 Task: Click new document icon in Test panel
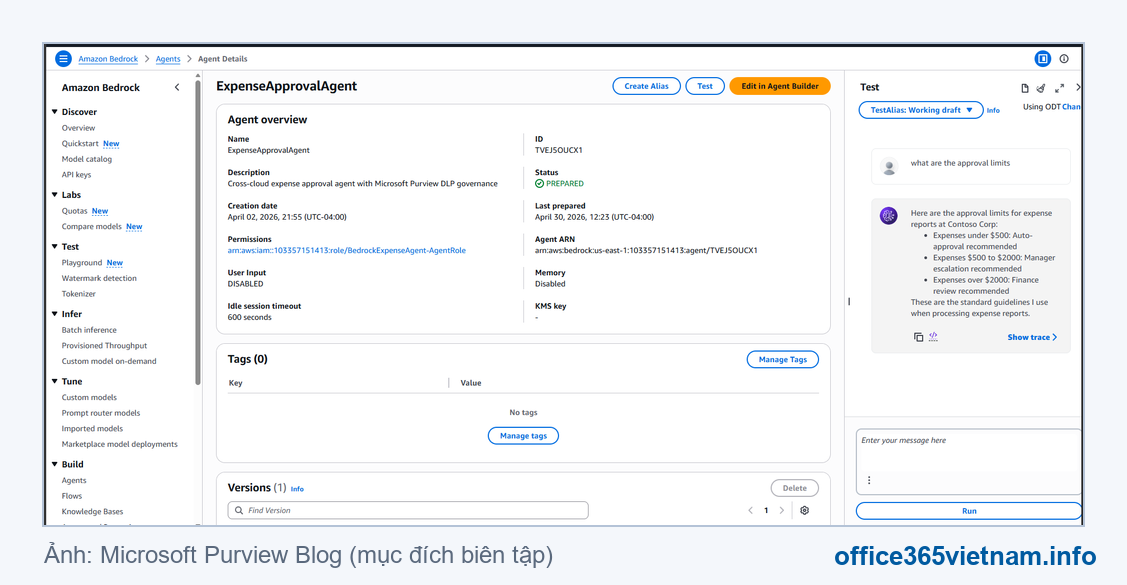point(1025,88)
